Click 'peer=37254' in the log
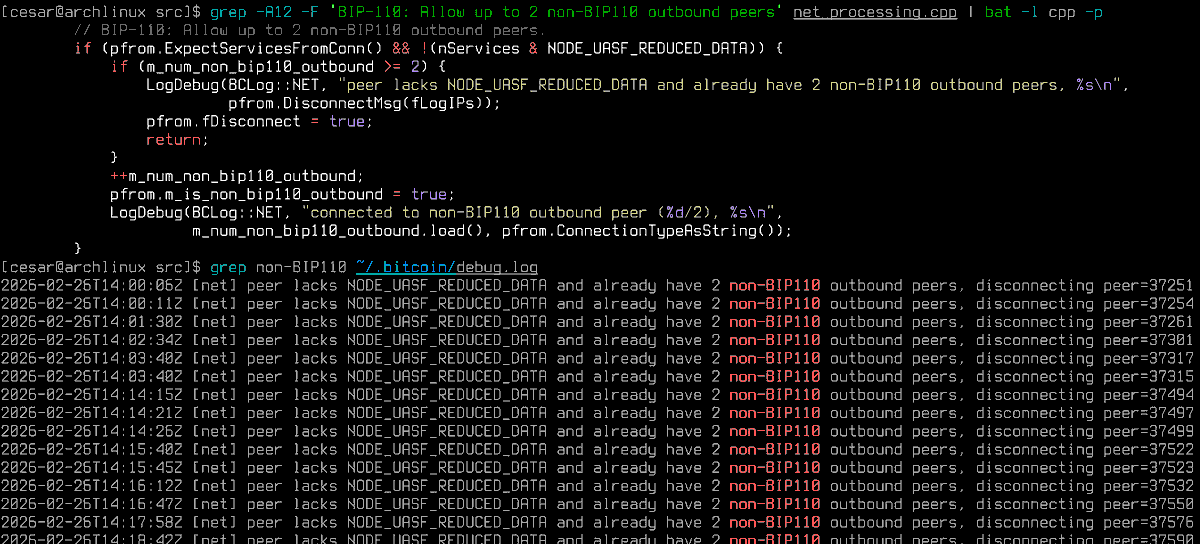 pos(1148,303)
